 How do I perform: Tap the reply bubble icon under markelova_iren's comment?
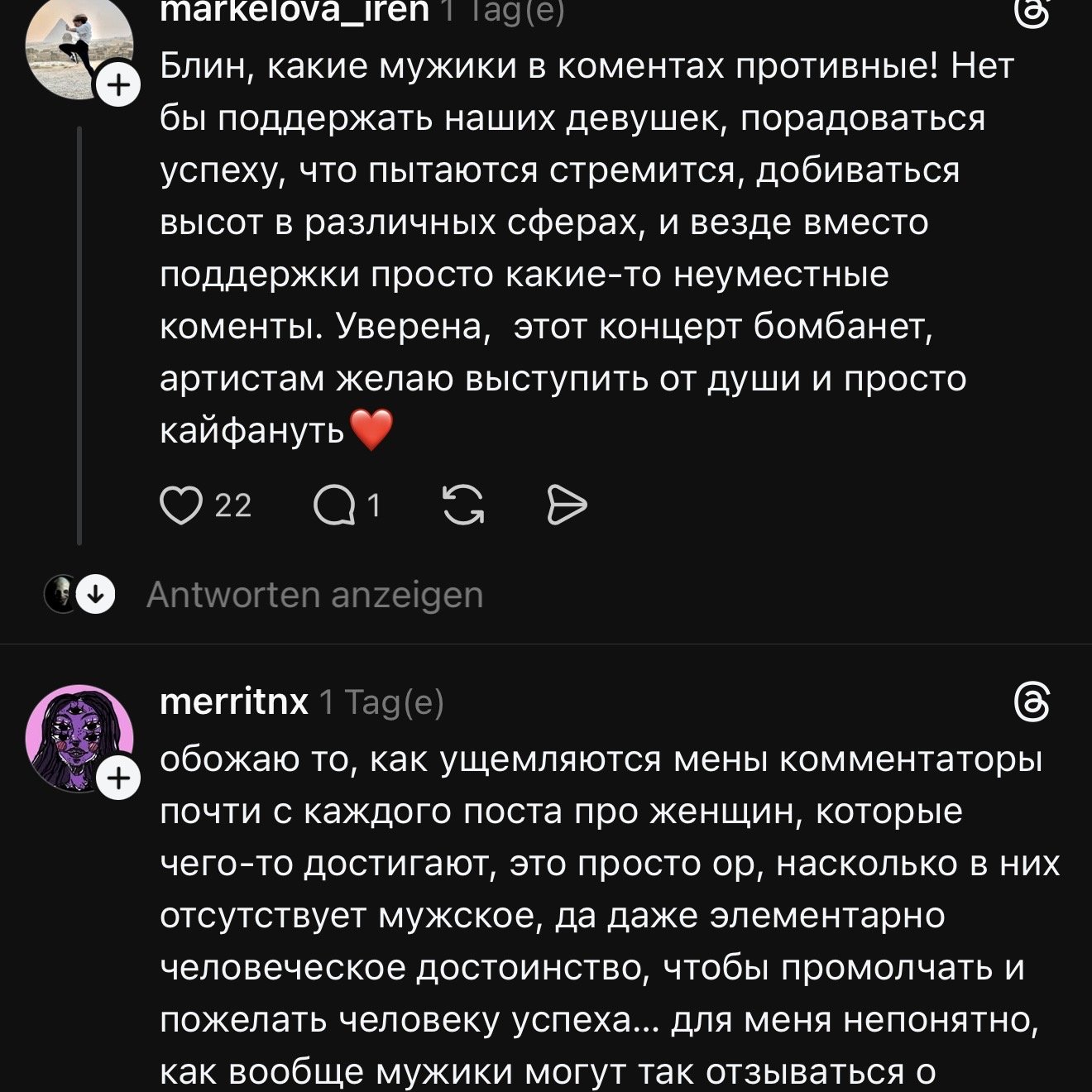333,505
